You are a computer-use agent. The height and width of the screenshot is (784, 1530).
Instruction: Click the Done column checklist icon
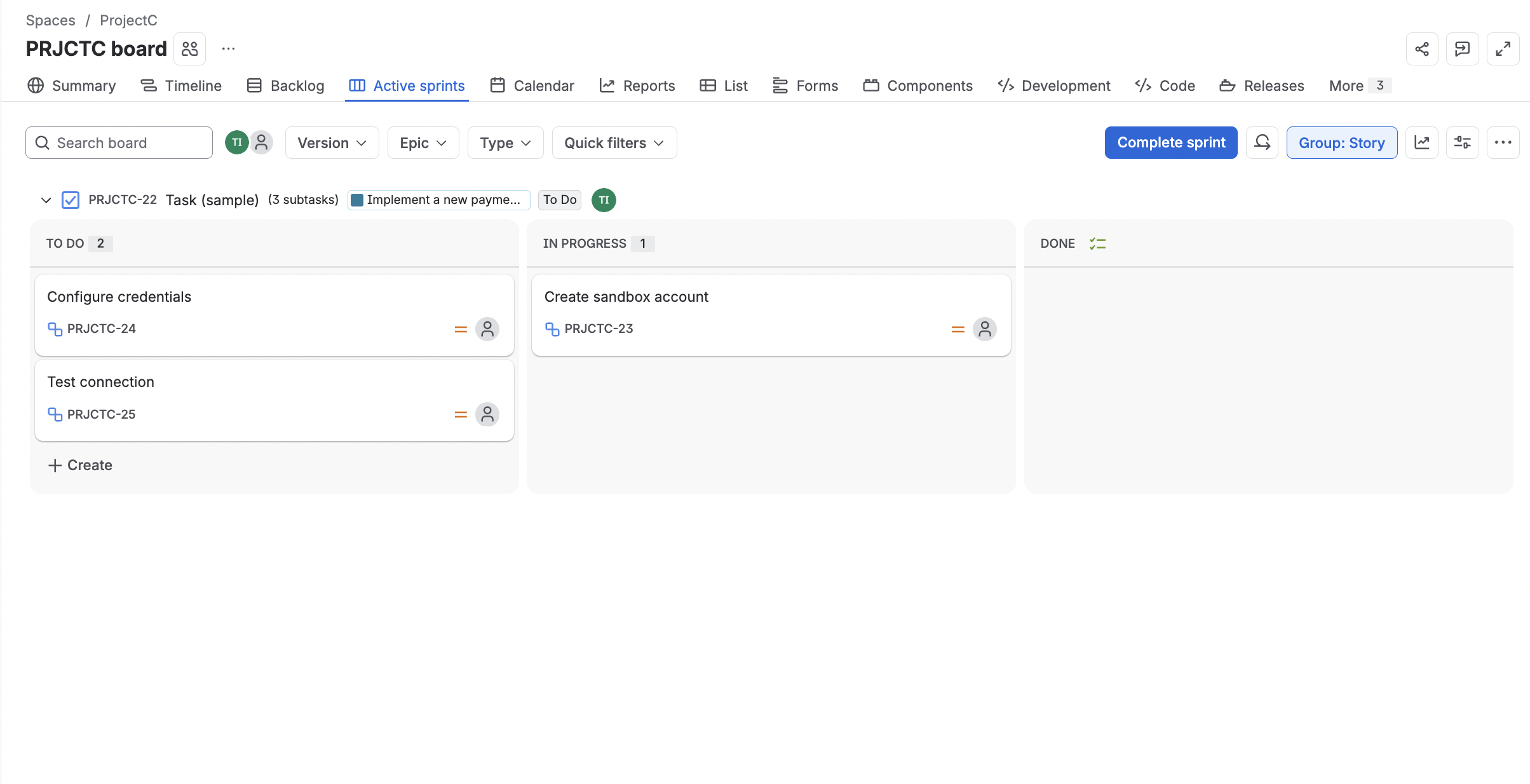click(1097, 243)
